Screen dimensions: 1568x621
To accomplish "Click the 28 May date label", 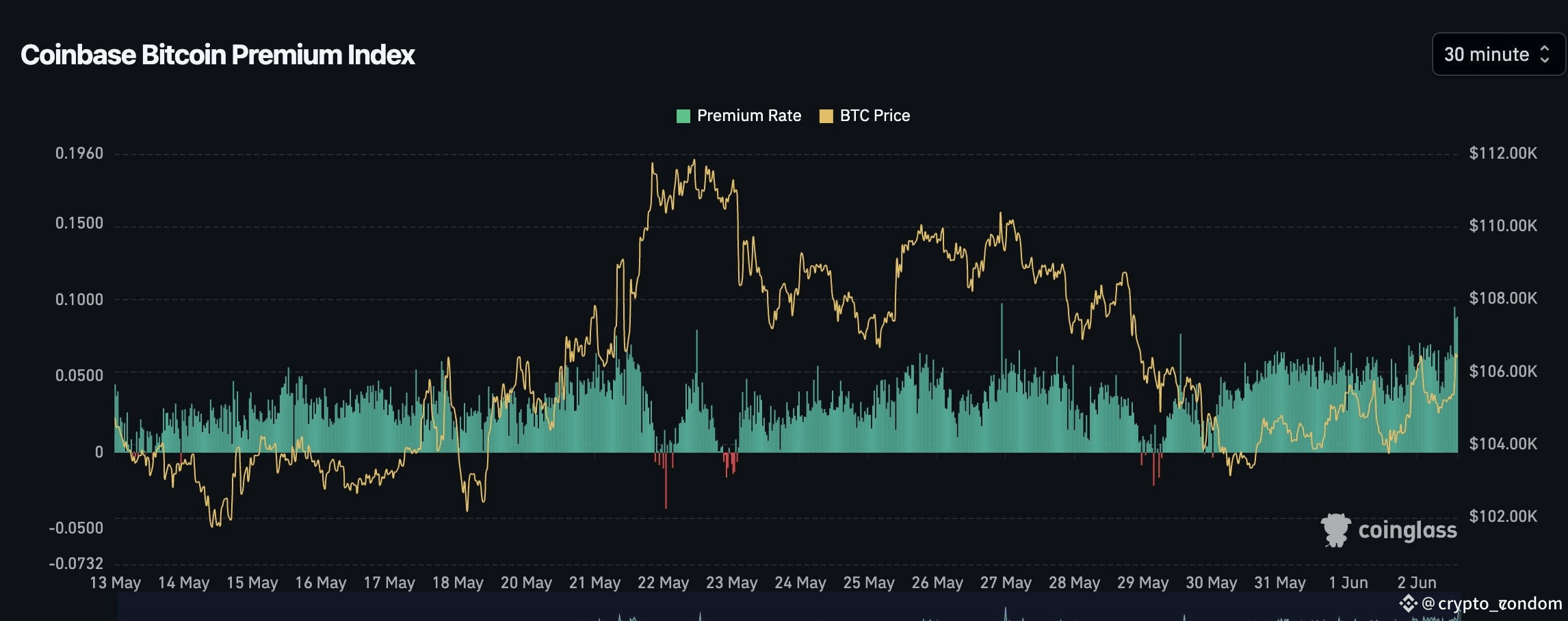I will coord(1074,583).
